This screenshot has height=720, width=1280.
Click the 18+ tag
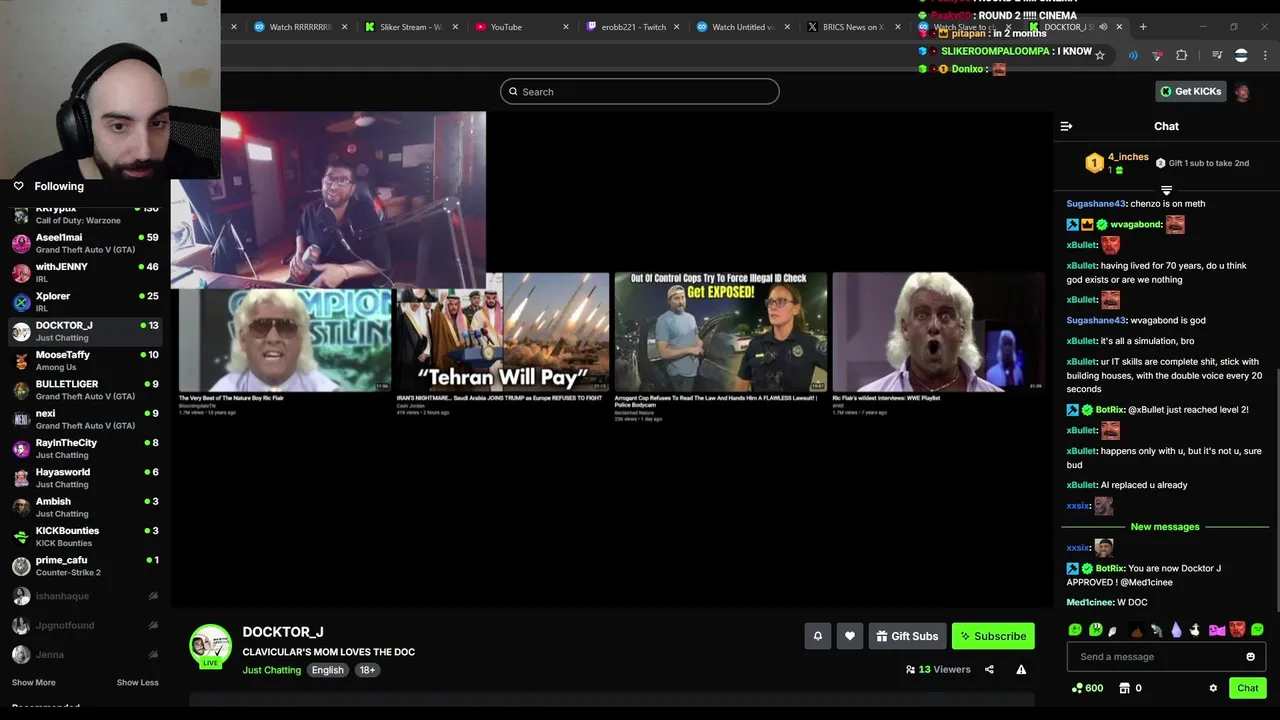click(367, 670)
